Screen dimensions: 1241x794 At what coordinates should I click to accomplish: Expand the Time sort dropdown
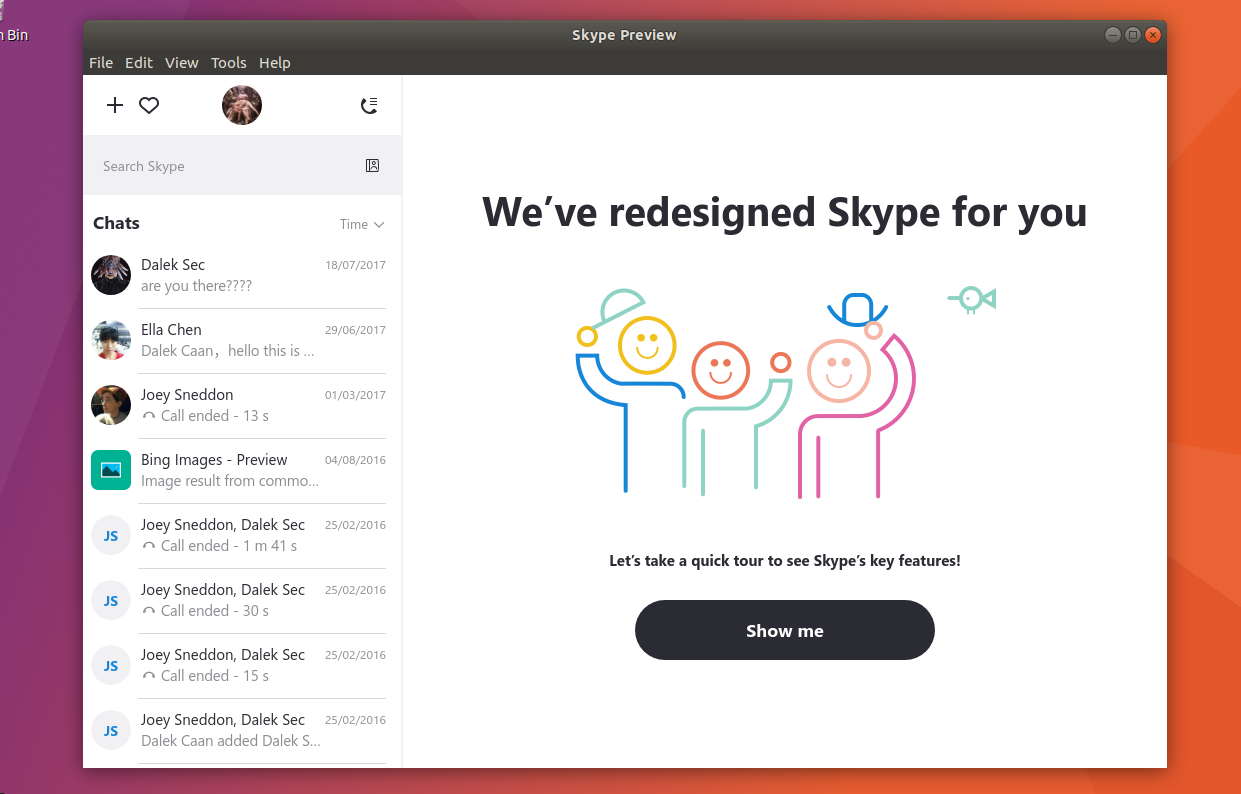pos(362,224)
